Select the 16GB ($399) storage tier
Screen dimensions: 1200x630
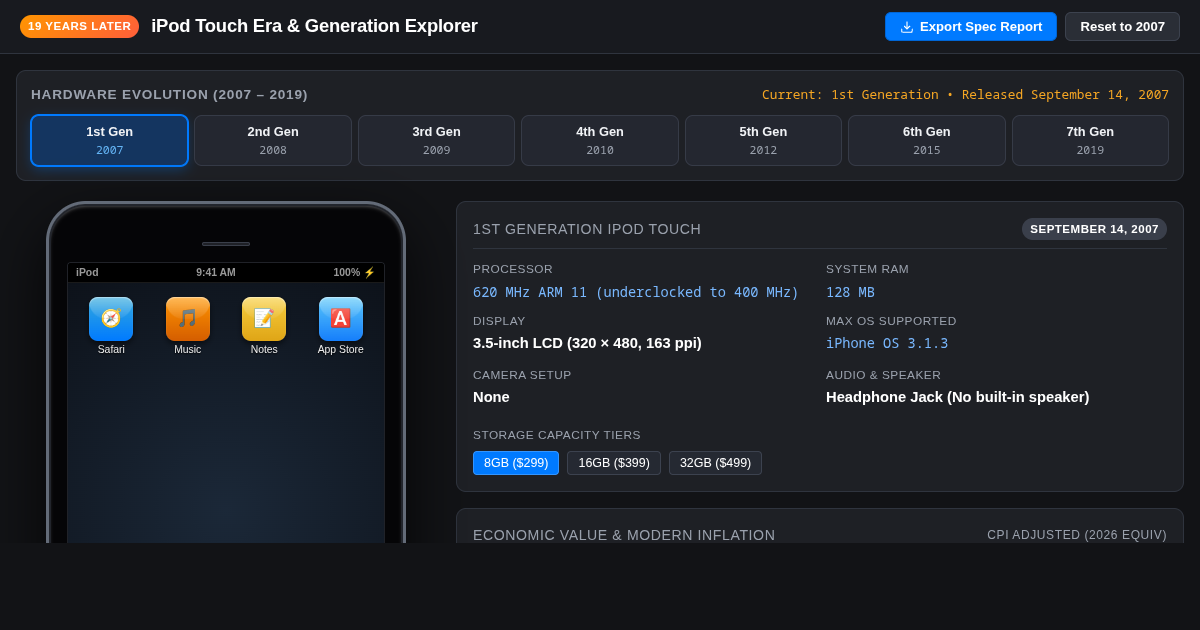pyautogui.click(x=614, y=463)
